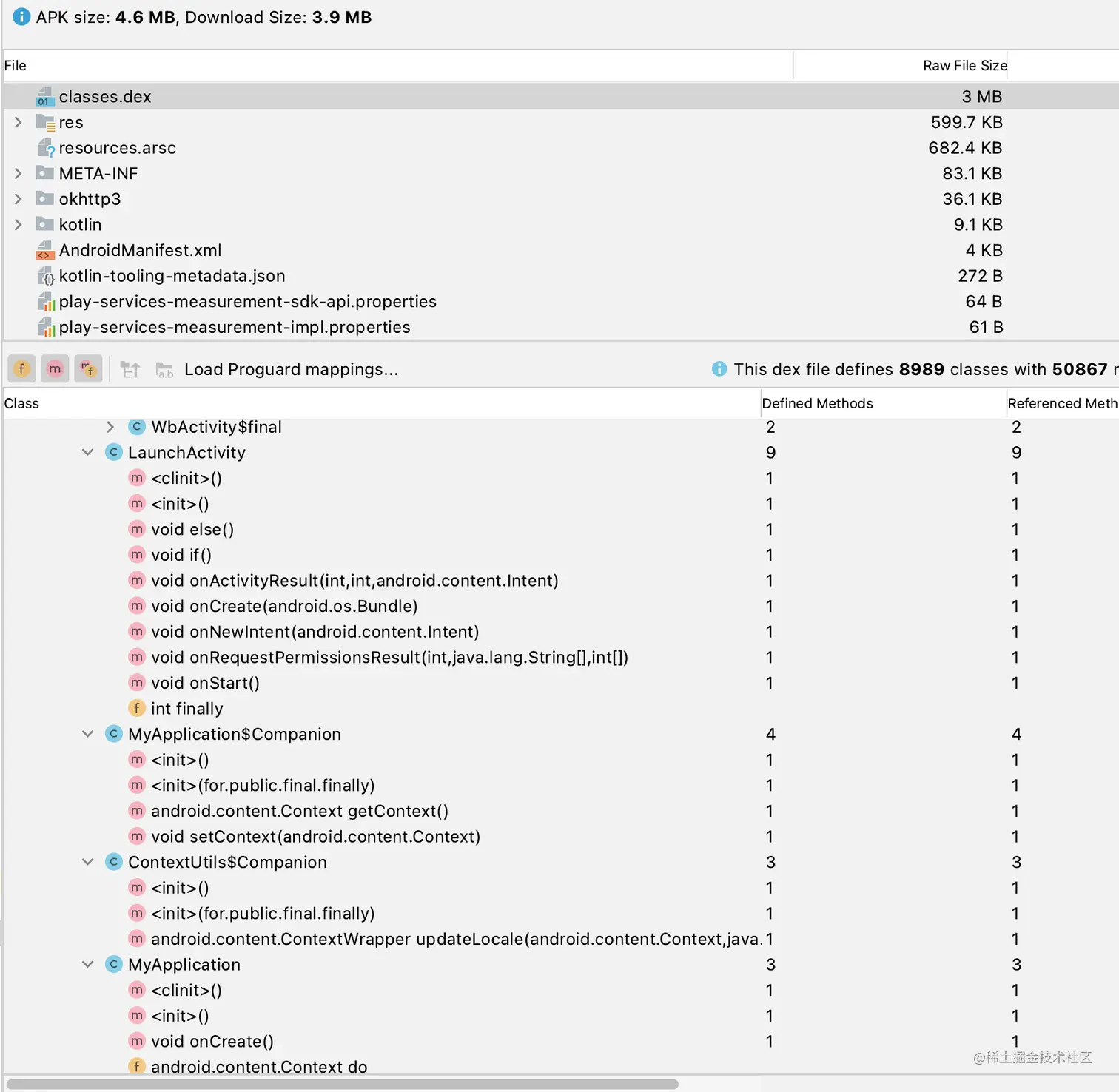The height and width of the screenshot is (1092, 1119).
Task: Select void onNewIntent(android.content.Intent) method
Action: [x=560, y=632]
